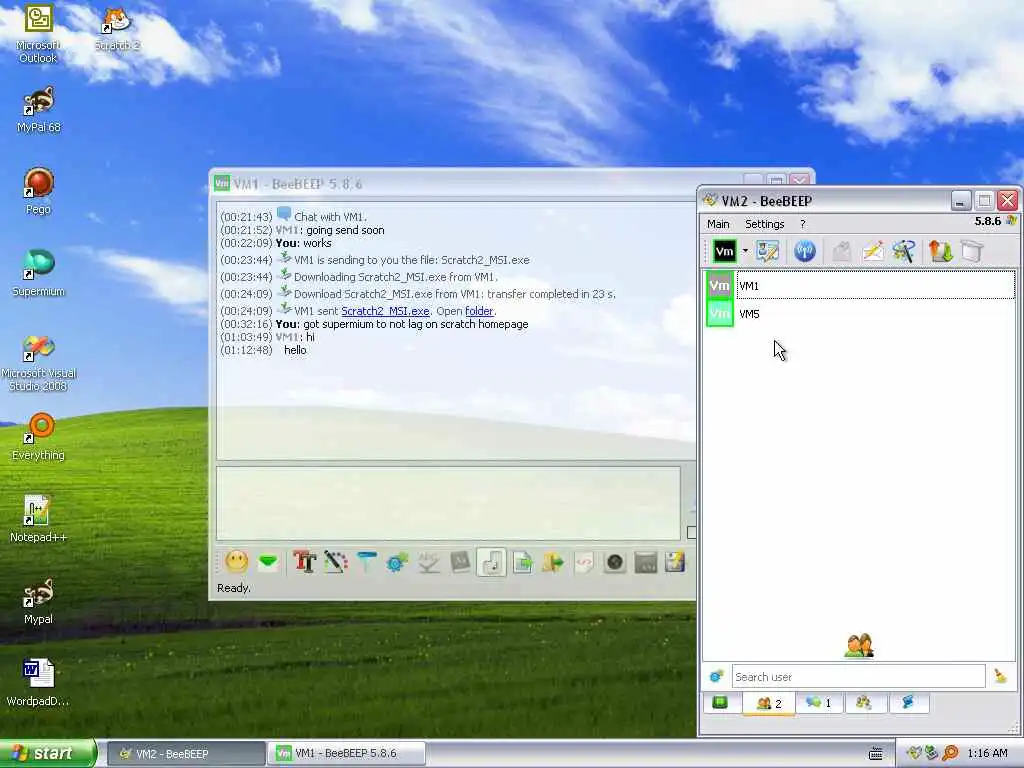Click the MyPal 68 desktop icon
This screenshot has height=768, width=1024.
38,110
